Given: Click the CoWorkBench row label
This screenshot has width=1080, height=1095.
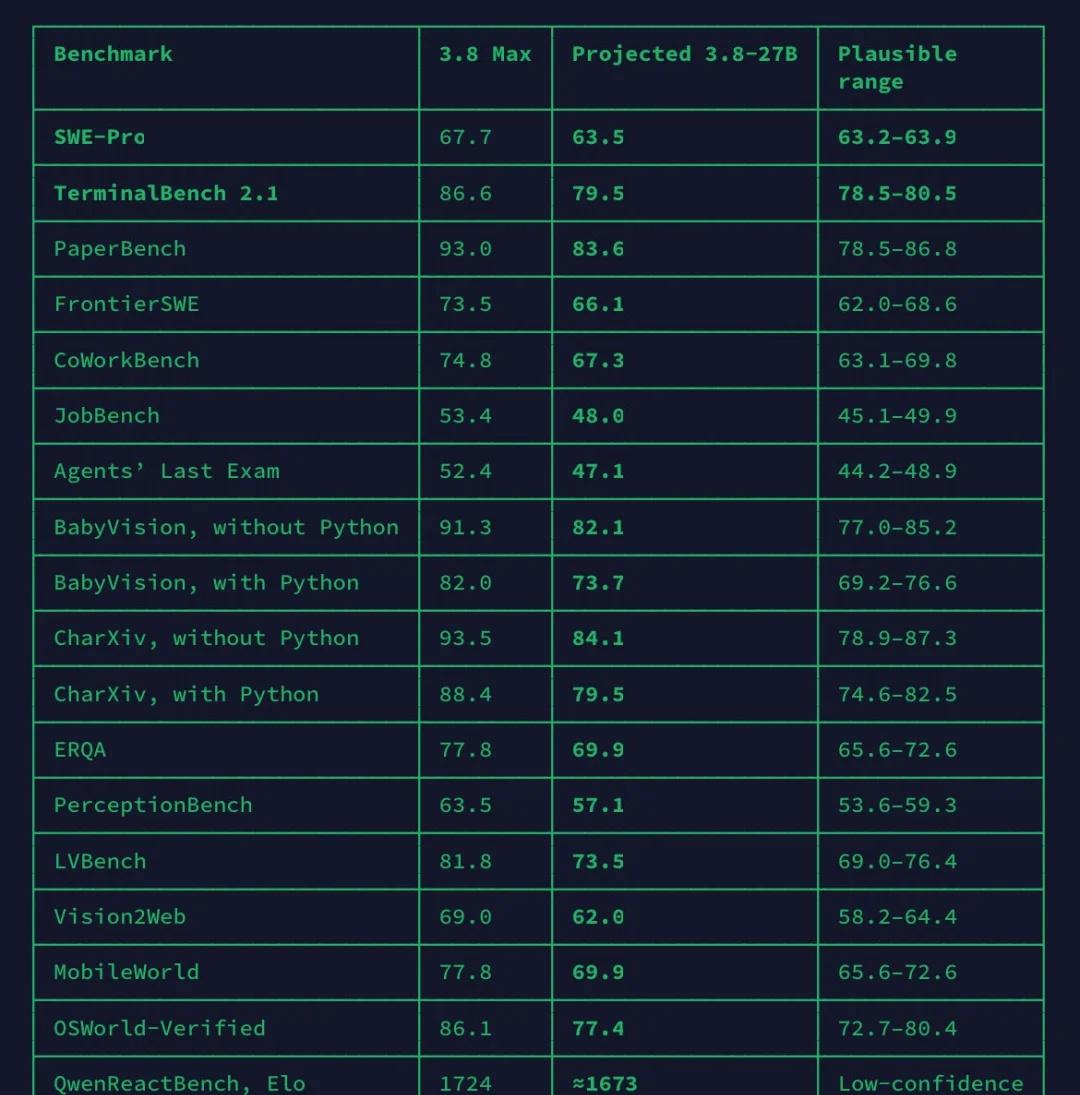Looking at the screenshot, I should coord(126,360).
